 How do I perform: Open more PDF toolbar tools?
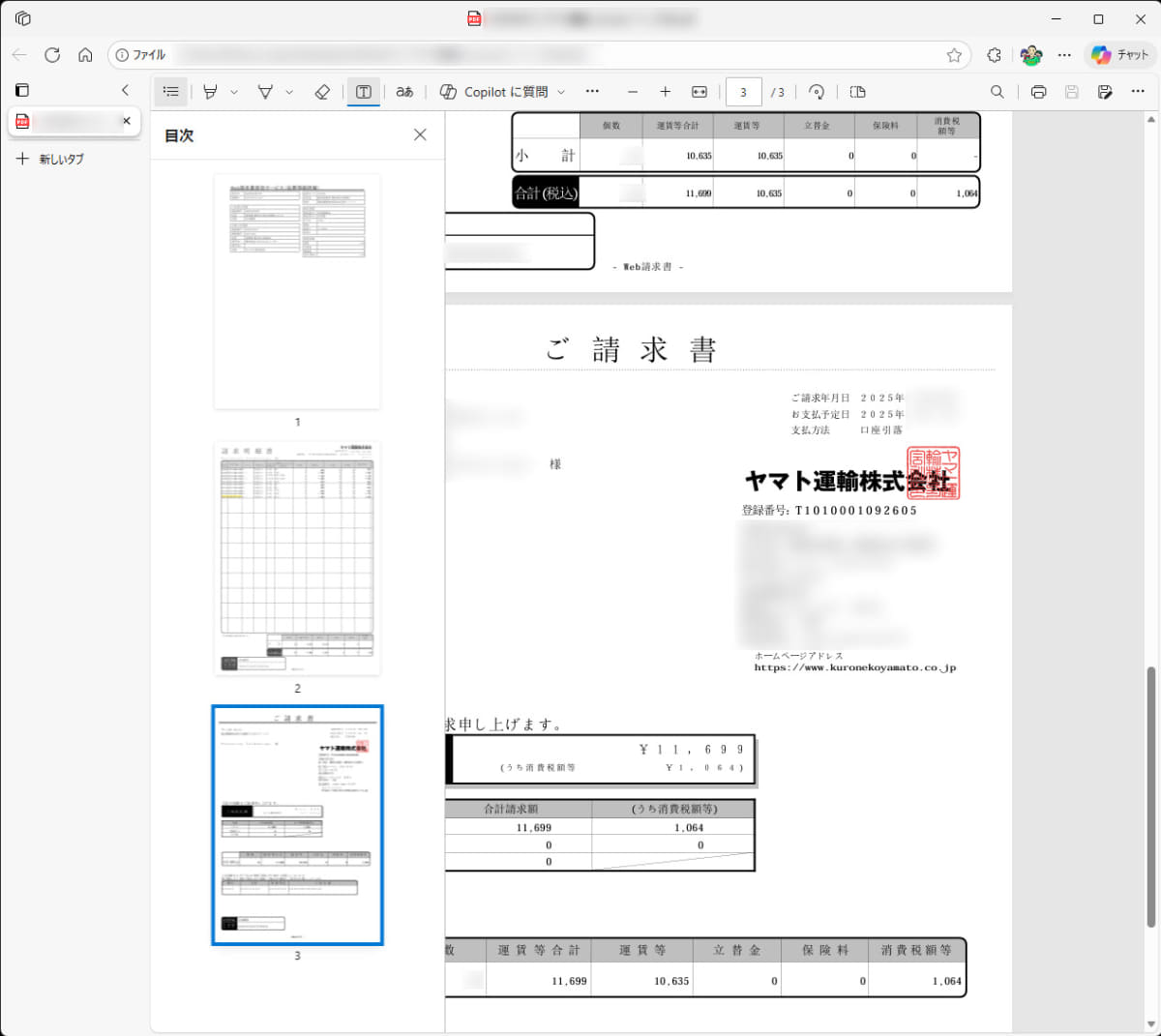592,92
